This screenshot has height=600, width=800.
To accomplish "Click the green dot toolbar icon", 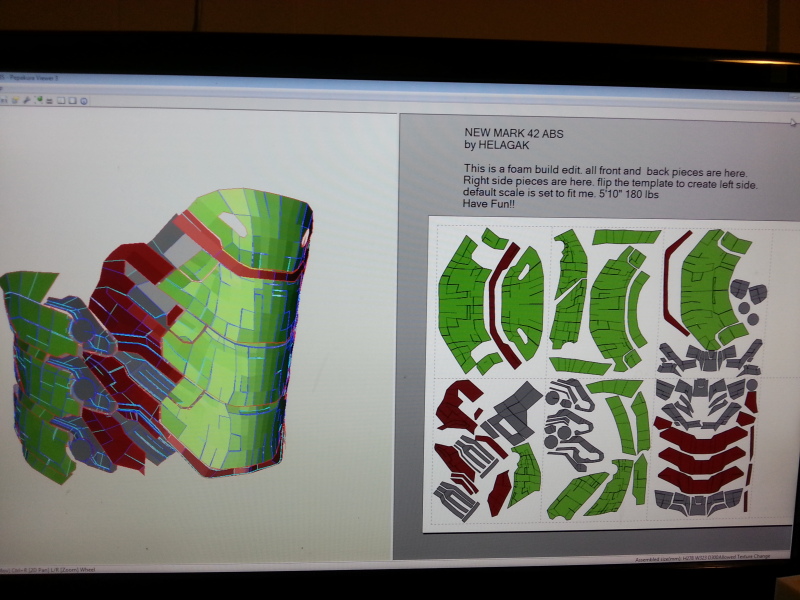I will point(39,99).
